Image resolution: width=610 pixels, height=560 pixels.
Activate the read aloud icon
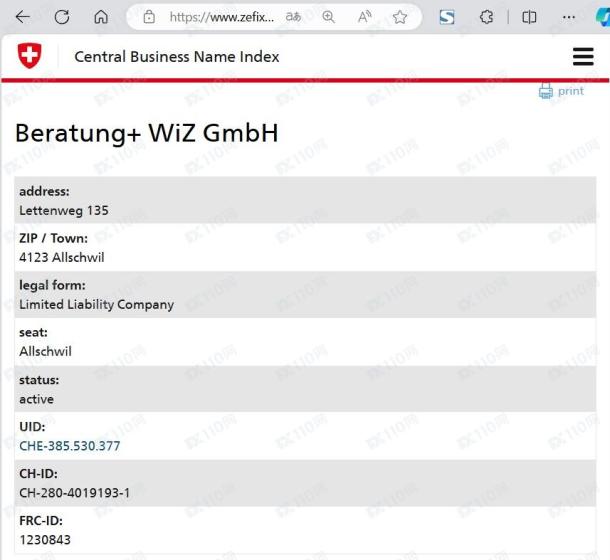tap(365, 17)
